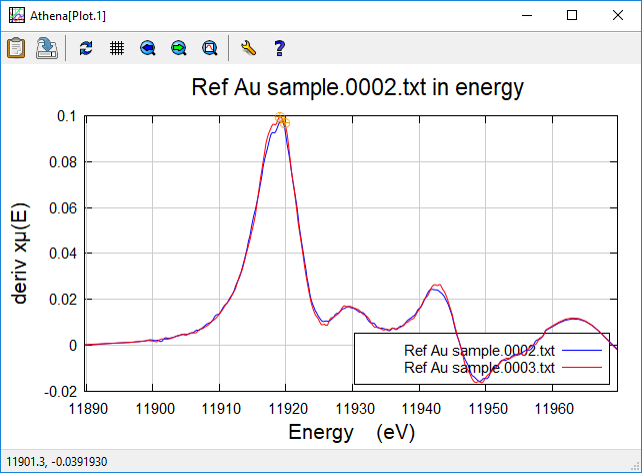Screen dimensions: 642x473
Task: Click the red legend line sample
Action: (582, 368)
